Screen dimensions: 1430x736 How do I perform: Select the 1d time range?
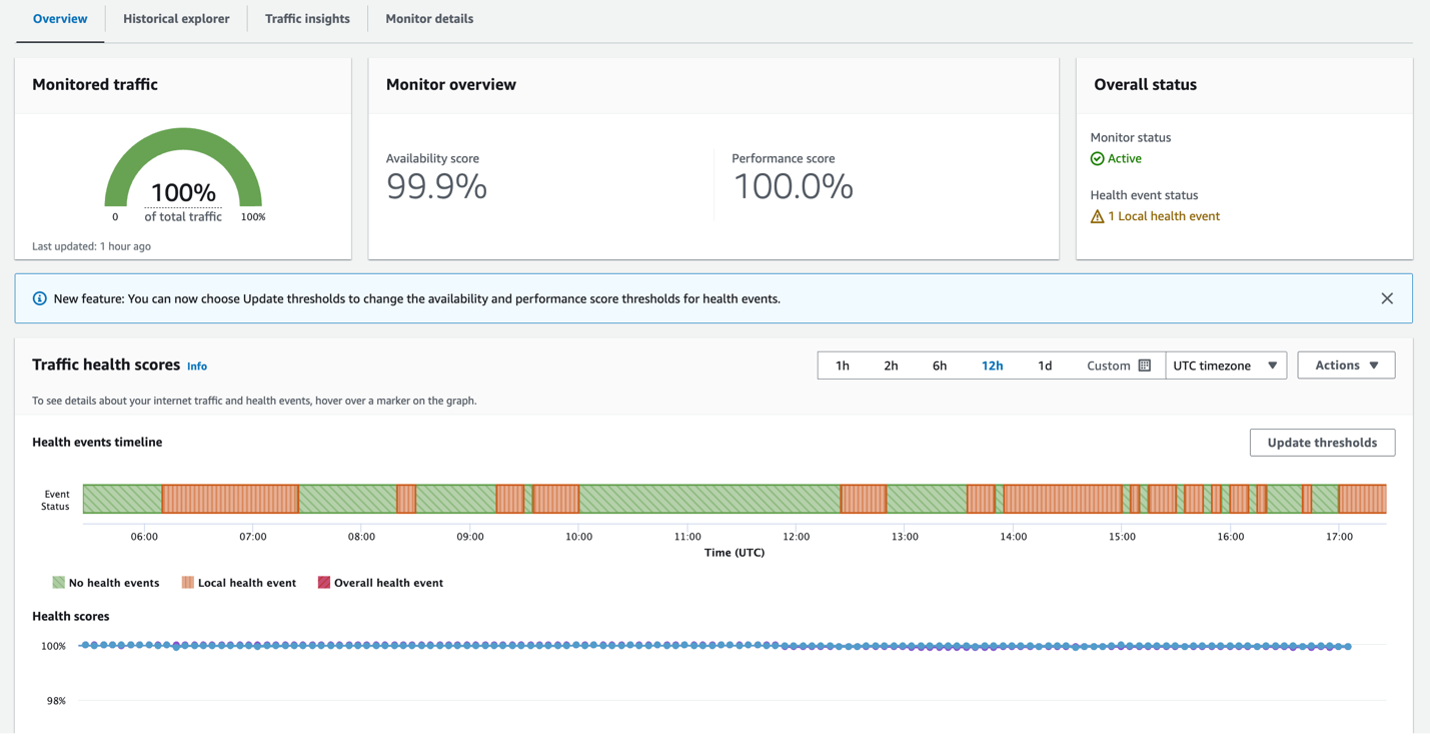pyautogui.click(x=1045, y=365)
